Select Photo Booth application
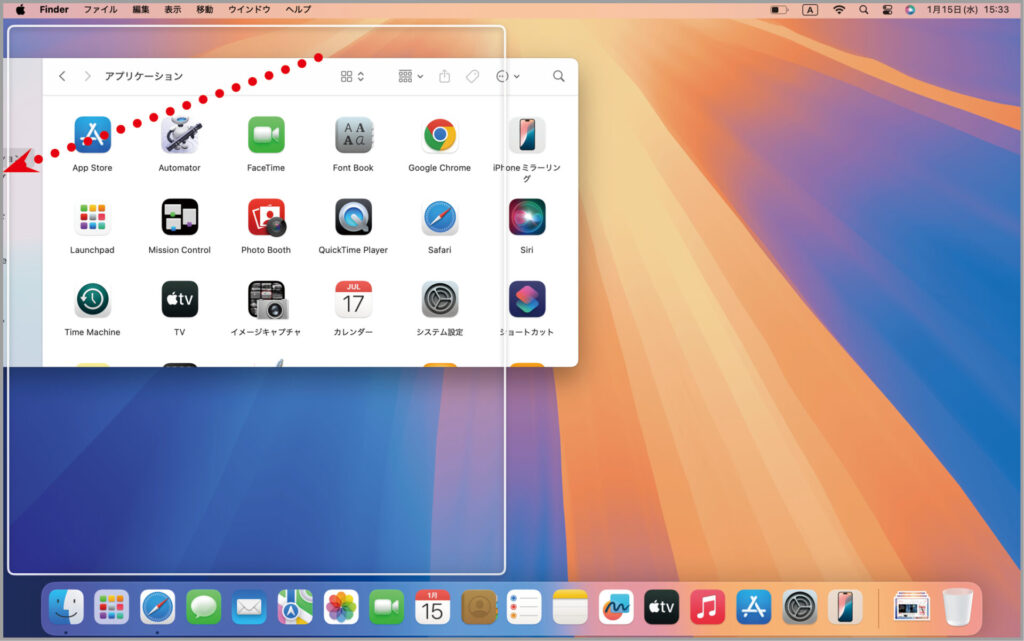Screen dimensions: 1024x641 266,217
